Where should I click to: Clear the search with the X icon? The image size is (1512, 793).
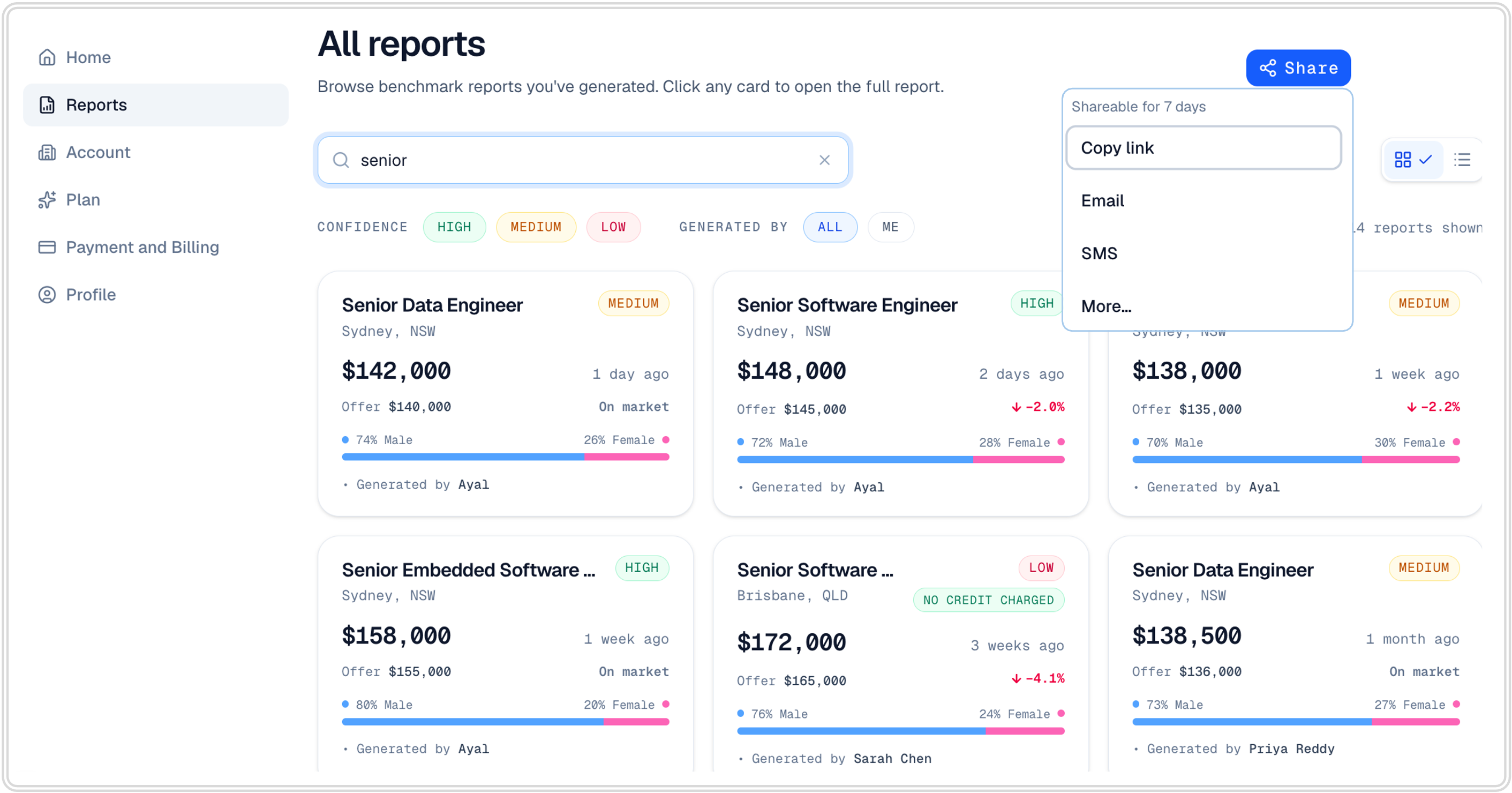tap(825, 160)
